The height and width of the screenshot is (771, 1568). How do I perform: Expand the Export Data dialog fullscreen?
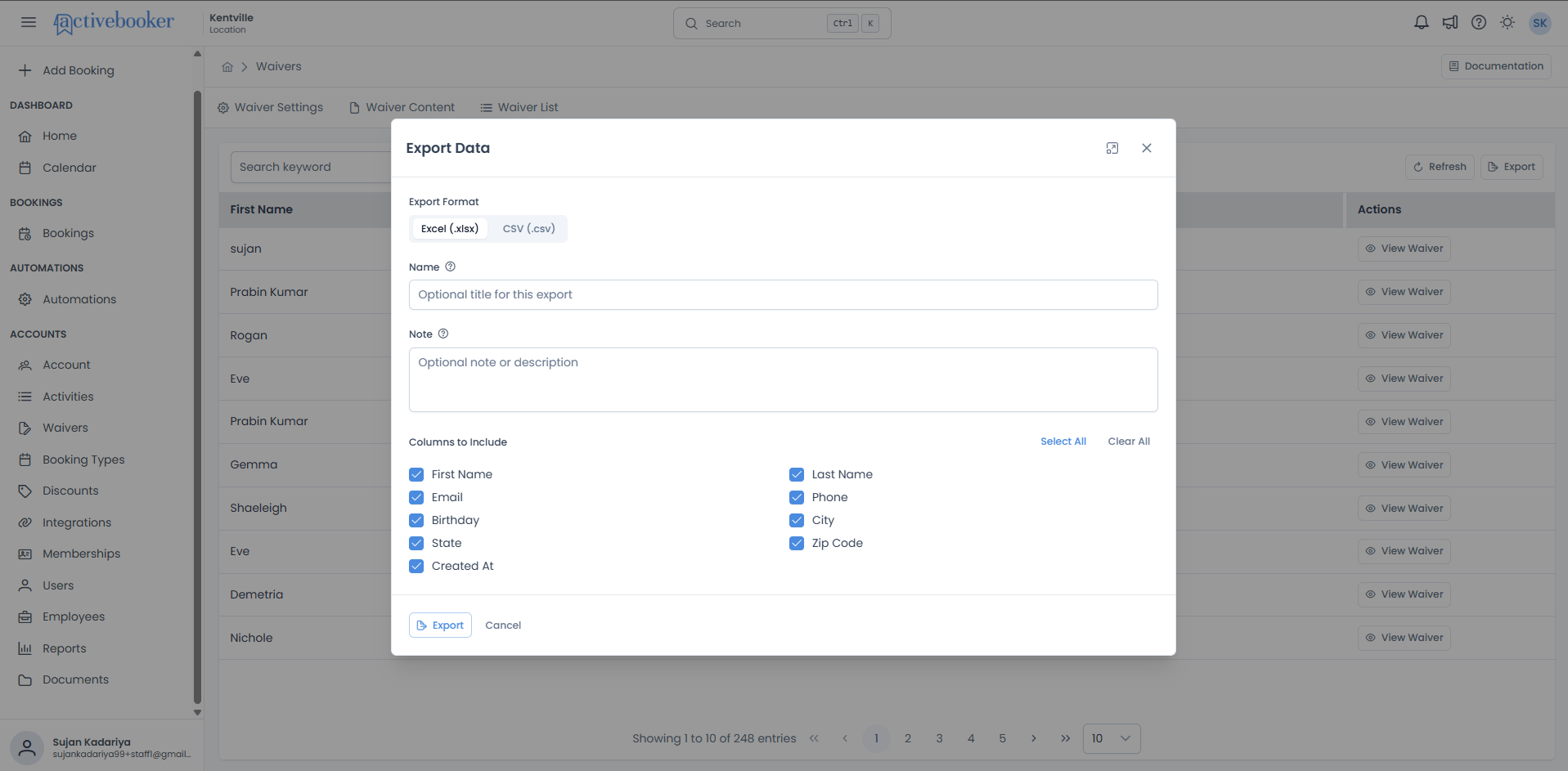(1112, 148)
